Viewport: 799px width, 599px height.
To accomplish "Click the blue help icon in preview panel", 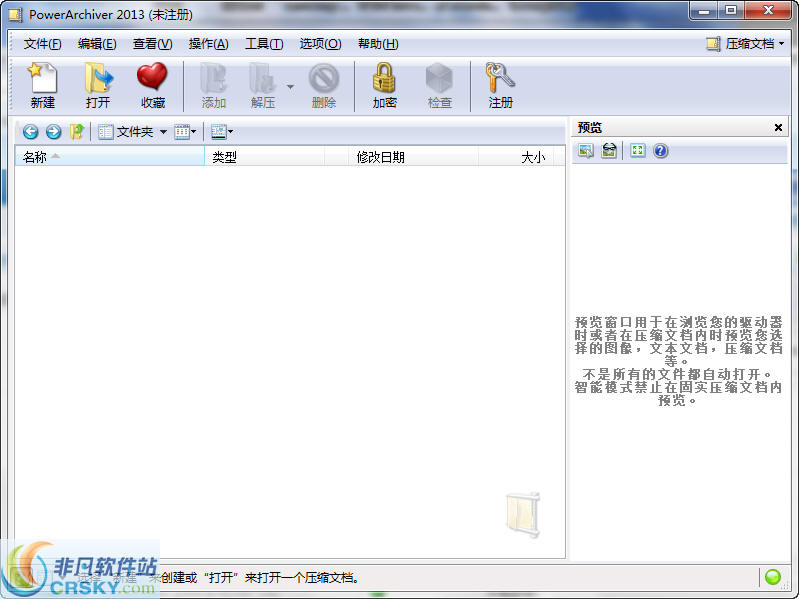I will pyautogui.click(x=660, y=151).
